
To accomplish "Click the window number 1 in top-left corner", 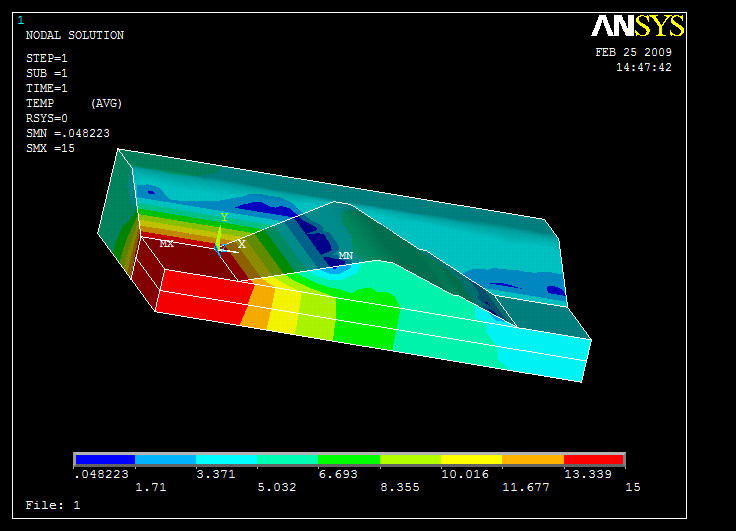I will 21,20.
